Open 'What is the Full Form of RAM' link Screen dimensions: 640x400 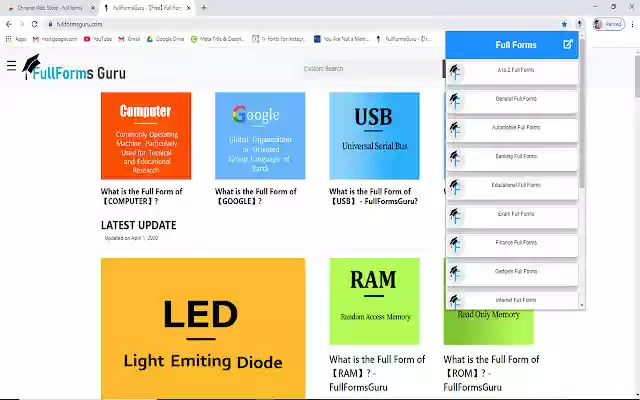(377, 373)
